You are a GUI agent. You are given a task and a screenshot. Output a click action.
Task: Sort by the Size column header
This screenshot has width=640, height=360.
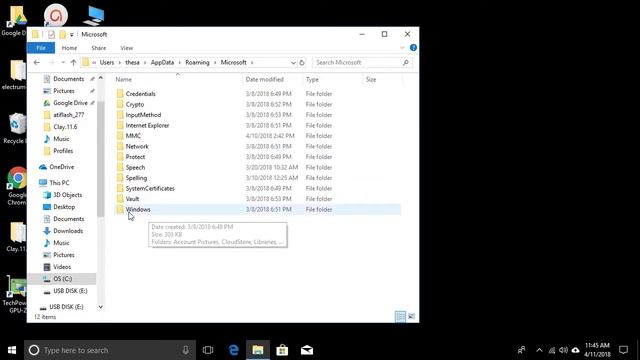coord(371,79)
